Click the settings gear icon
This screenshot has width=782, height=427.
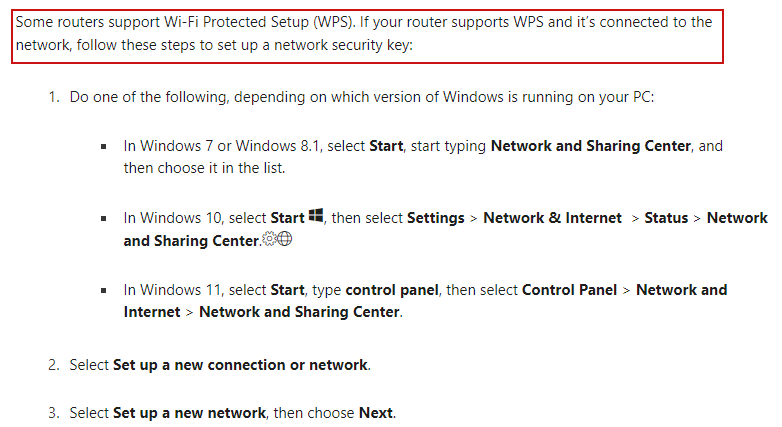(x=269, y=239)
